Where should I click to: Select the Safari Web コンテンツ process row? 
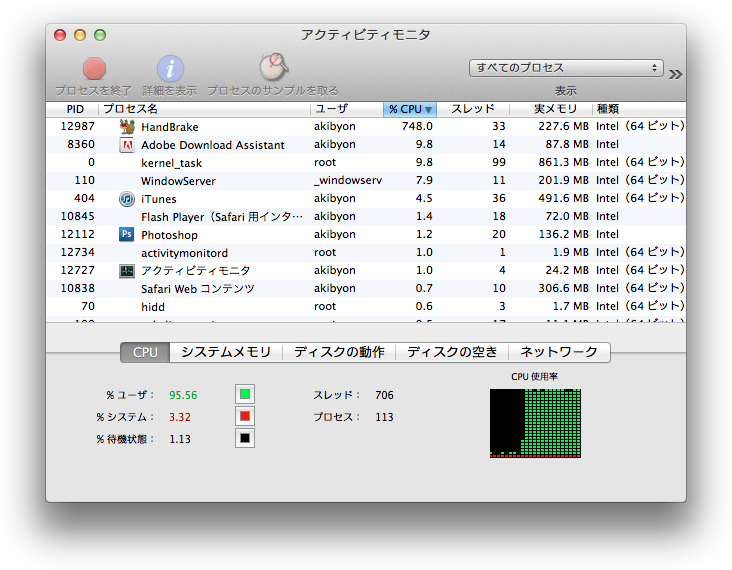coord(366,289)
